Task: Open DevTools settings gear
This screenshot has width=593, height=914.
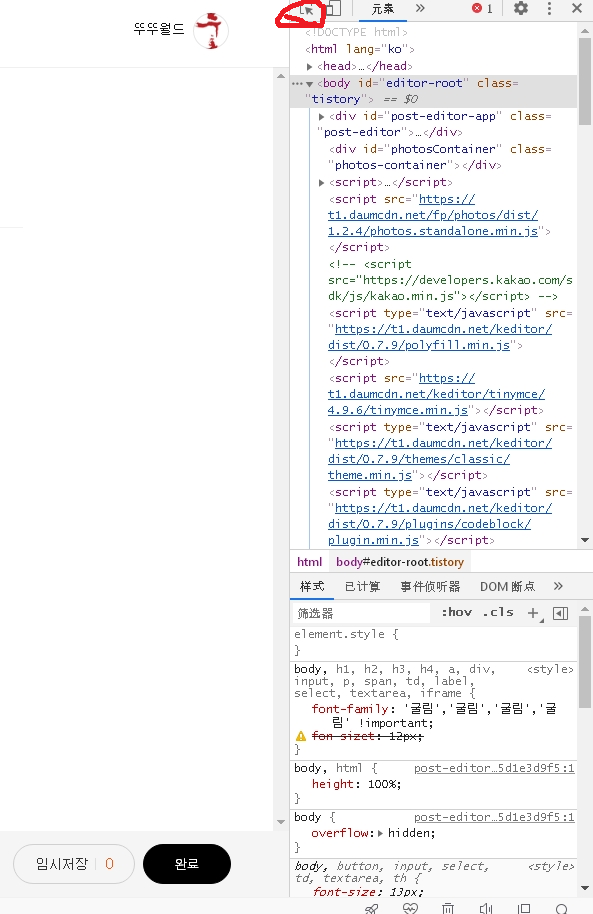Action: pos(520,8)
